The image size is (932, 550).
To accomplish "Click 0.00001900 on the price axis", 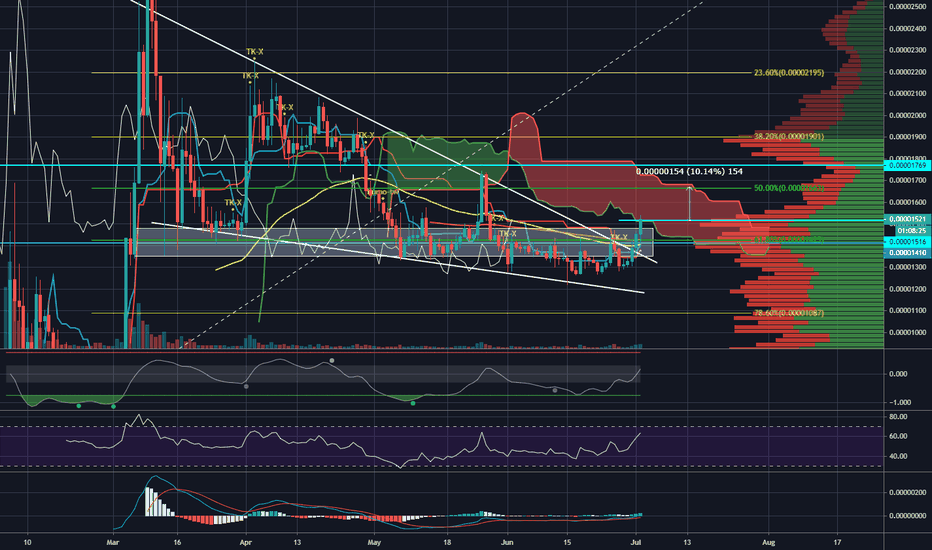I will point(908,137).
